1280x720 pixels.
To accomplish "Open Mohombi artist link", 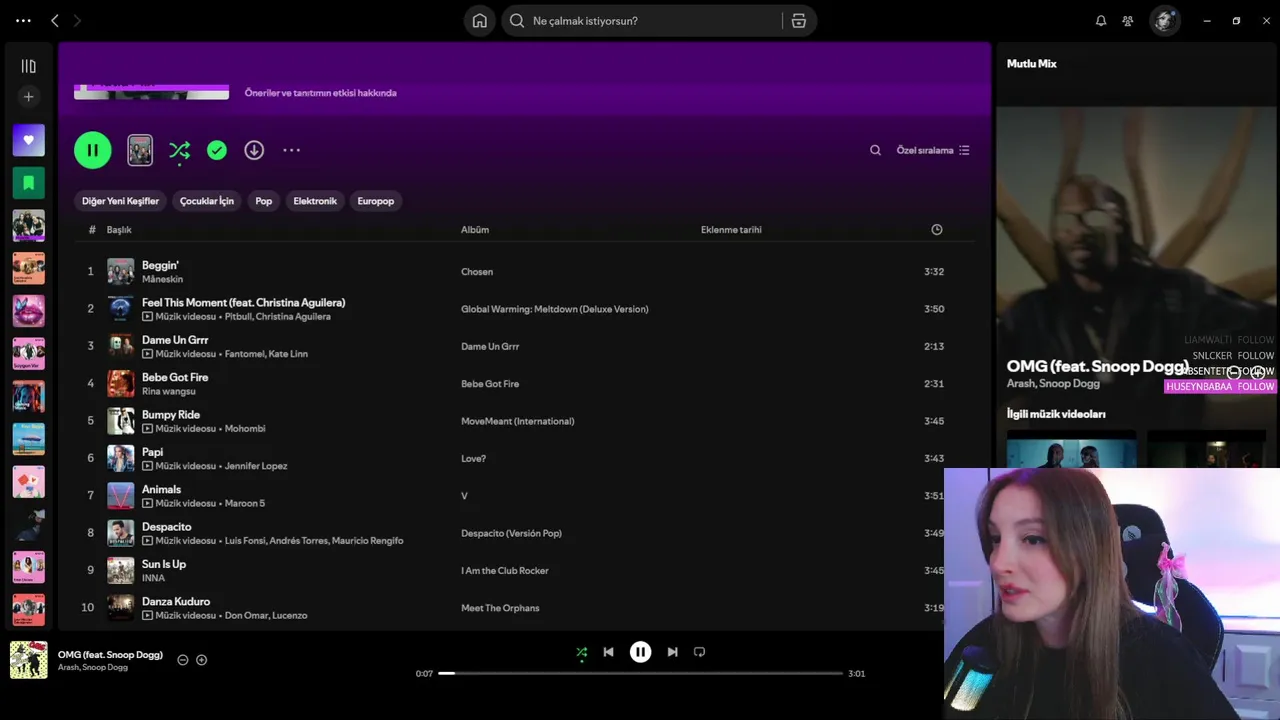I will (245, 429).
